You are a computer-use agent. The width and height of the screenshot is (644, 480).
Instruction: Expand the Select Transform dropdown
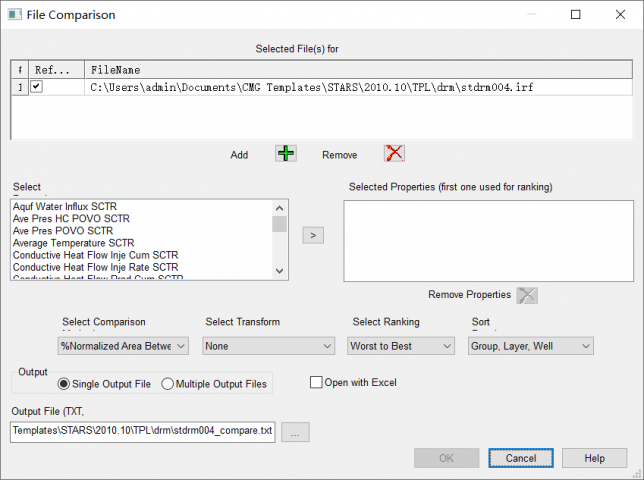point(268,346)
